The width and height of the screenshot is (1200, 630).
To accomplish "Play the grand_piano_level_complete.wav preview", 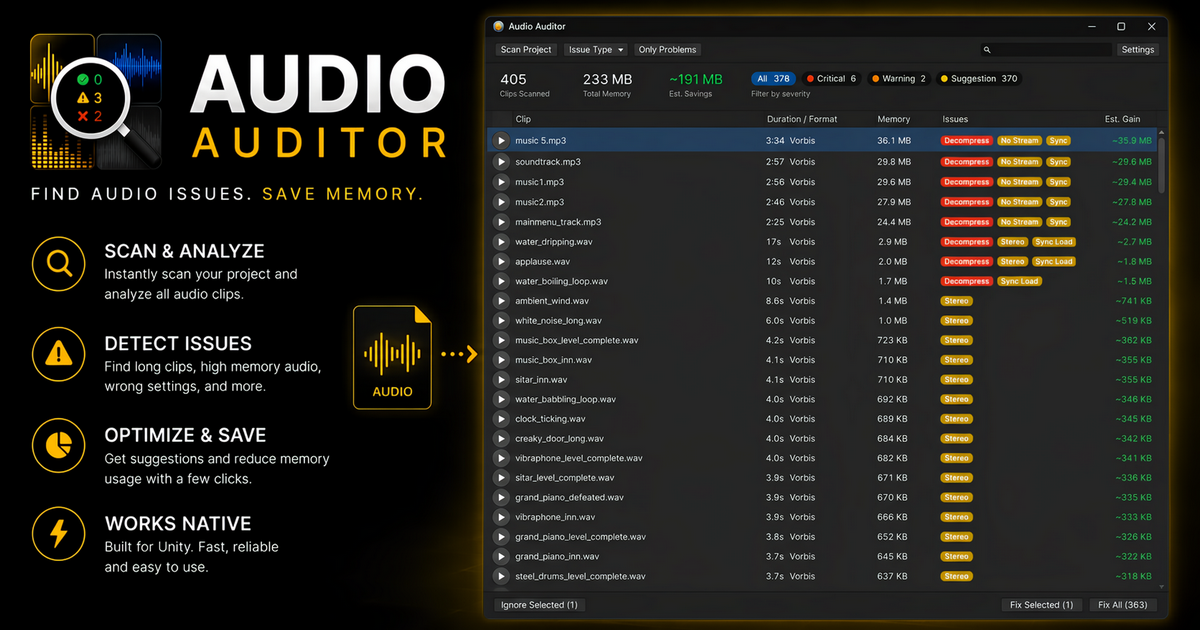I will tap(502, 537).
